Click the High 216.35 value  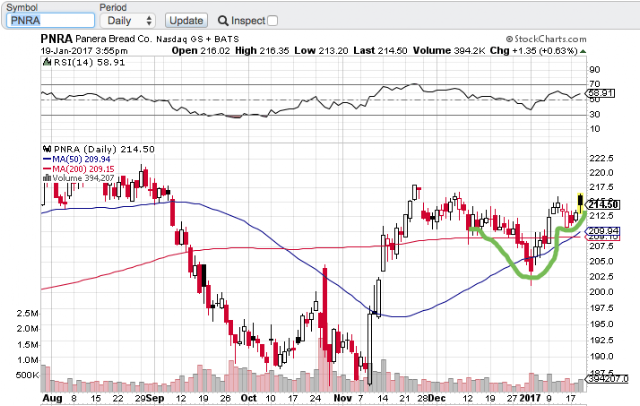[262, 51]
